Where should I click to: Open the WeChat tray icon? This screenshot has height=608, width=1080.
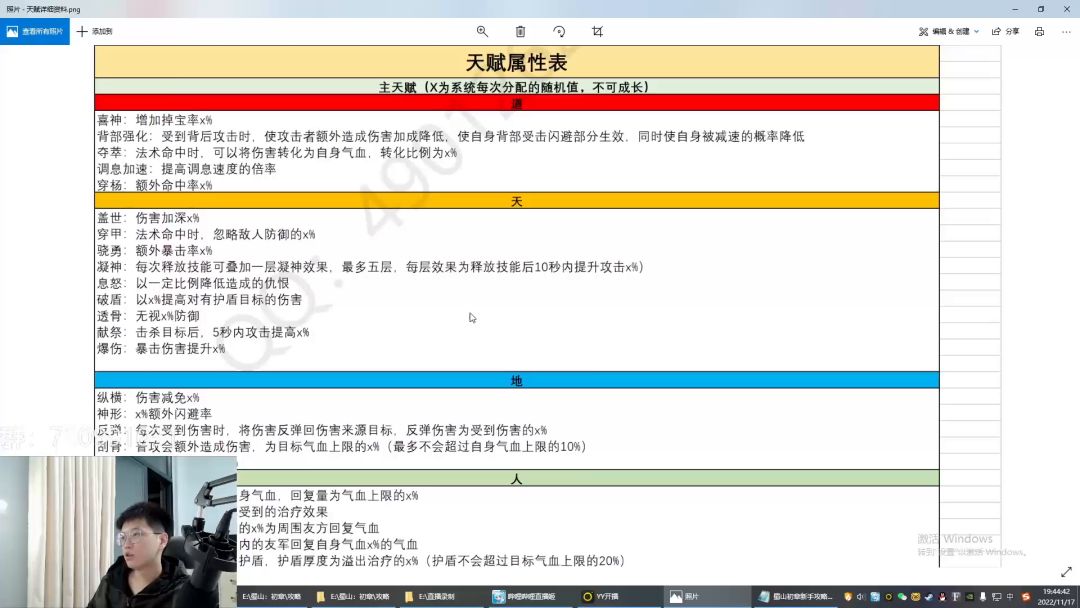[x=903, y=597]
